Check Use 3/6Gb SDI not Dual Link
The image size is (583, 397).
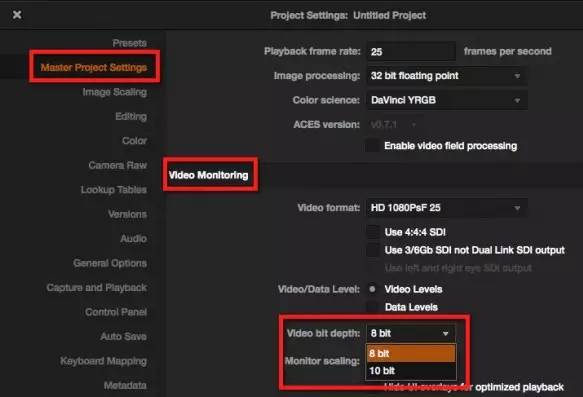(x=373, y=250)
